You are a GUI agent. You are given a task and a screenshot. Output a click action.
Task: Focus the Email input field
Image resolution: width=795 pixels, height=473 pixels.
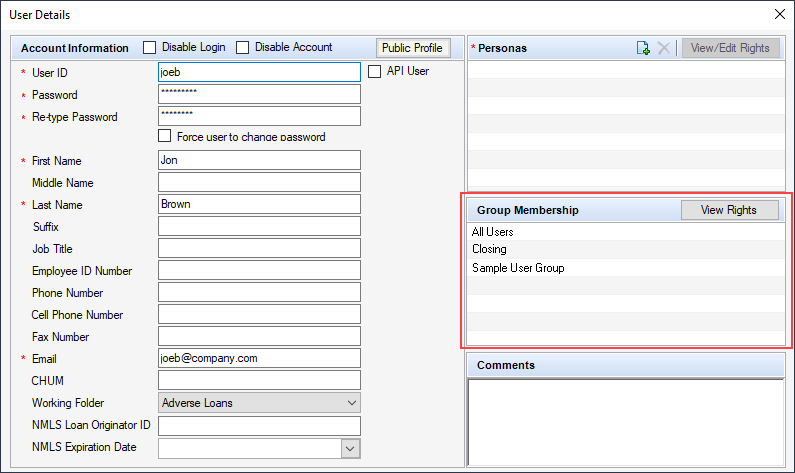tap(259, 358)
